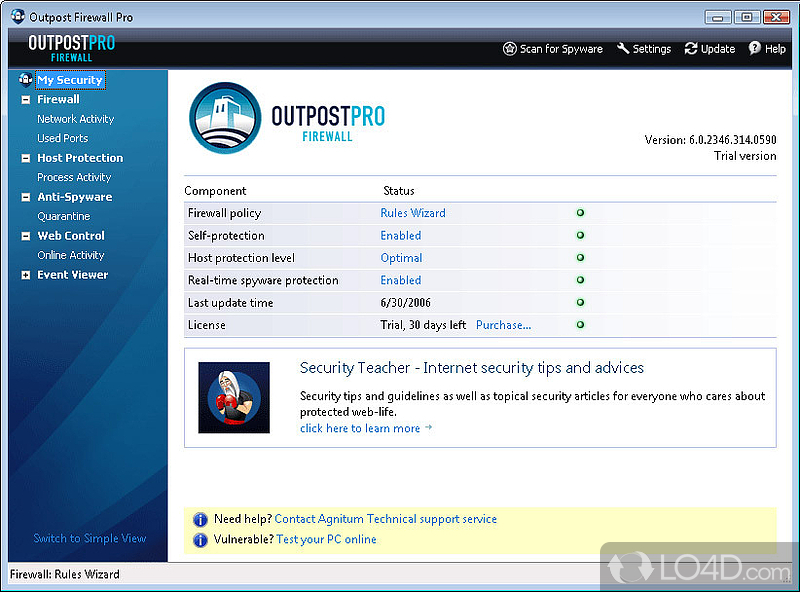
Task: Click the 'Firewall: Rules Wizard' status bar text
Action: (x=65, y=574)
